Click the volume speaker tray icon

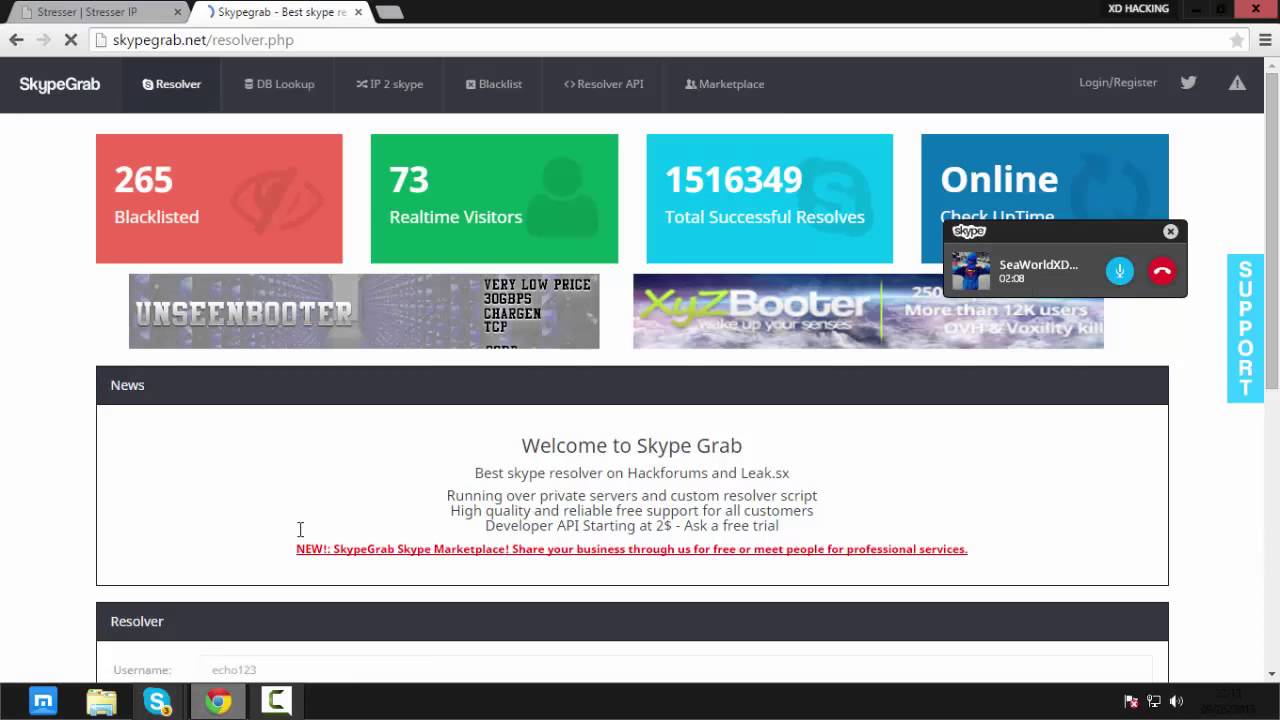coord(1176,701)
